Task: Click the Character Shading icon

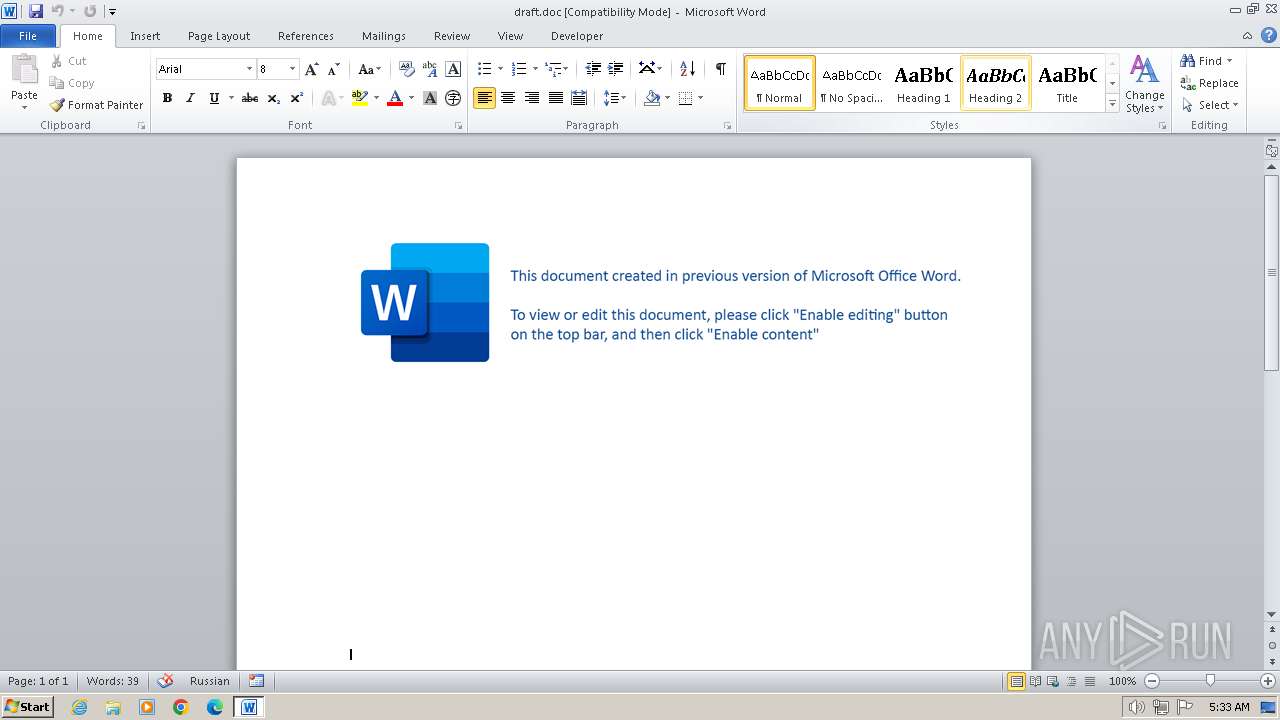Action: tap(430, 98)
